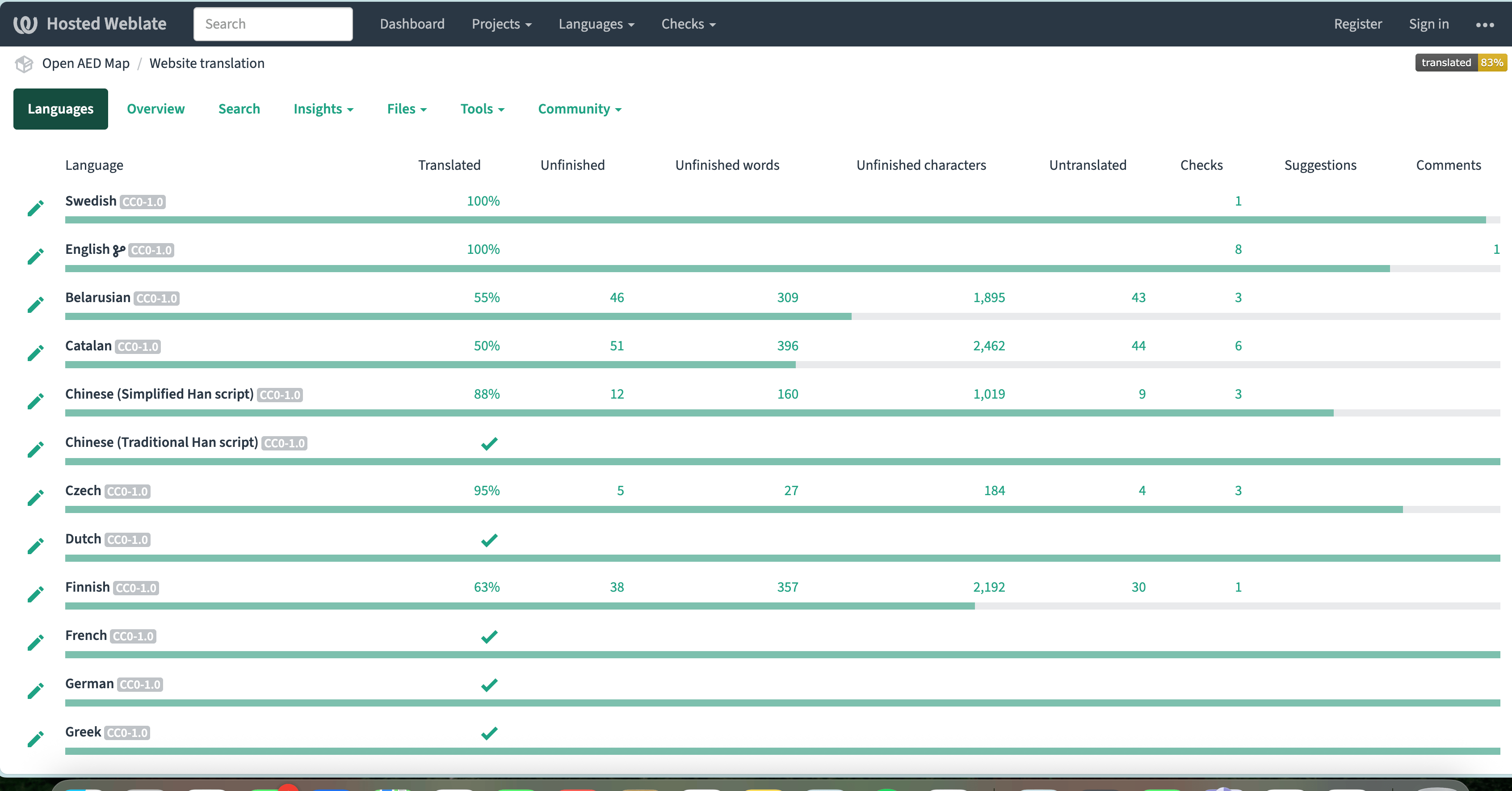Click the pencil icon next to Belarusian
The height and width of the screenshot is (791, 1512).
coord(36,305)
